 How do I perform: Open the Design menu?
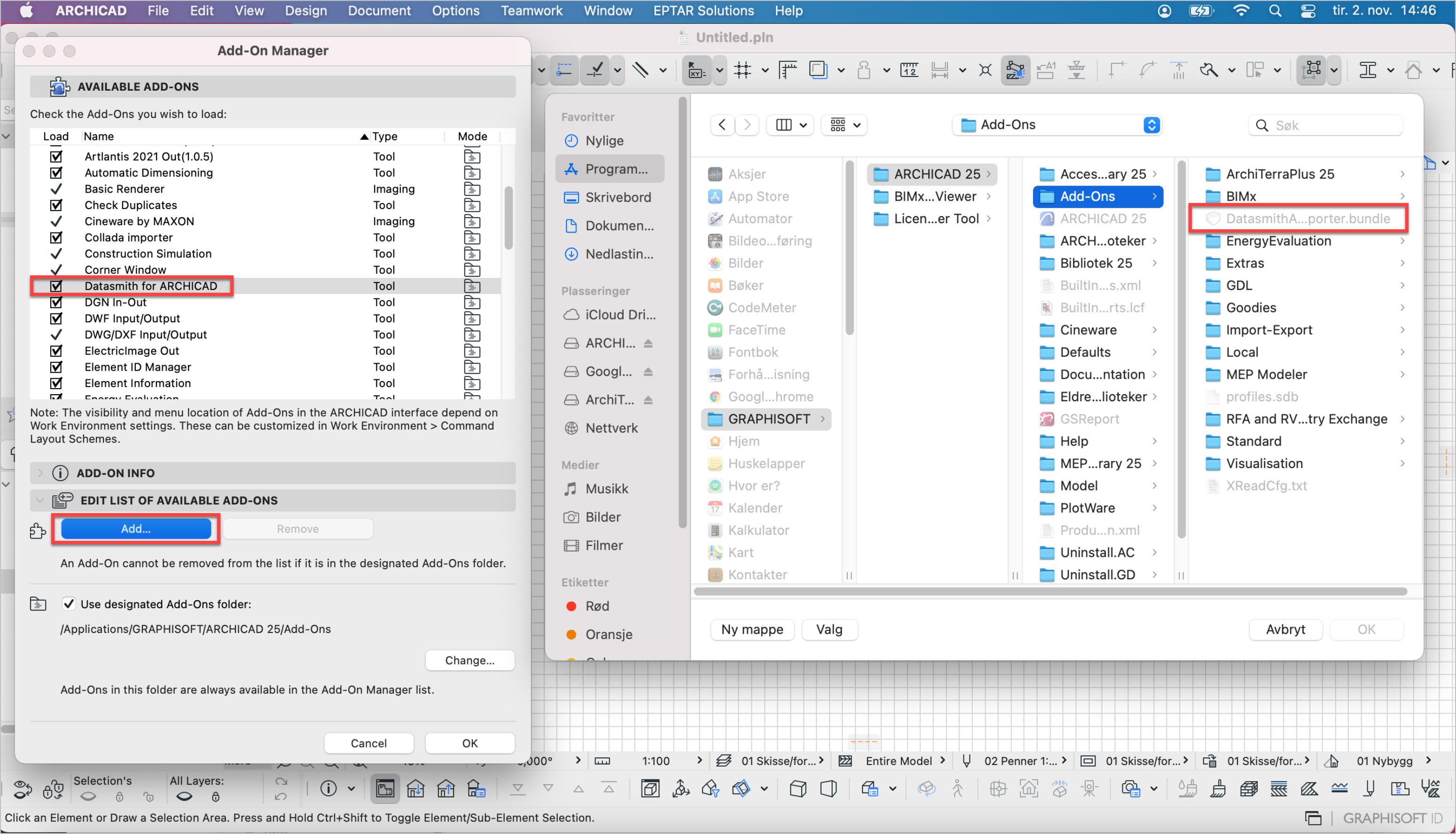(x=306, y=11)
